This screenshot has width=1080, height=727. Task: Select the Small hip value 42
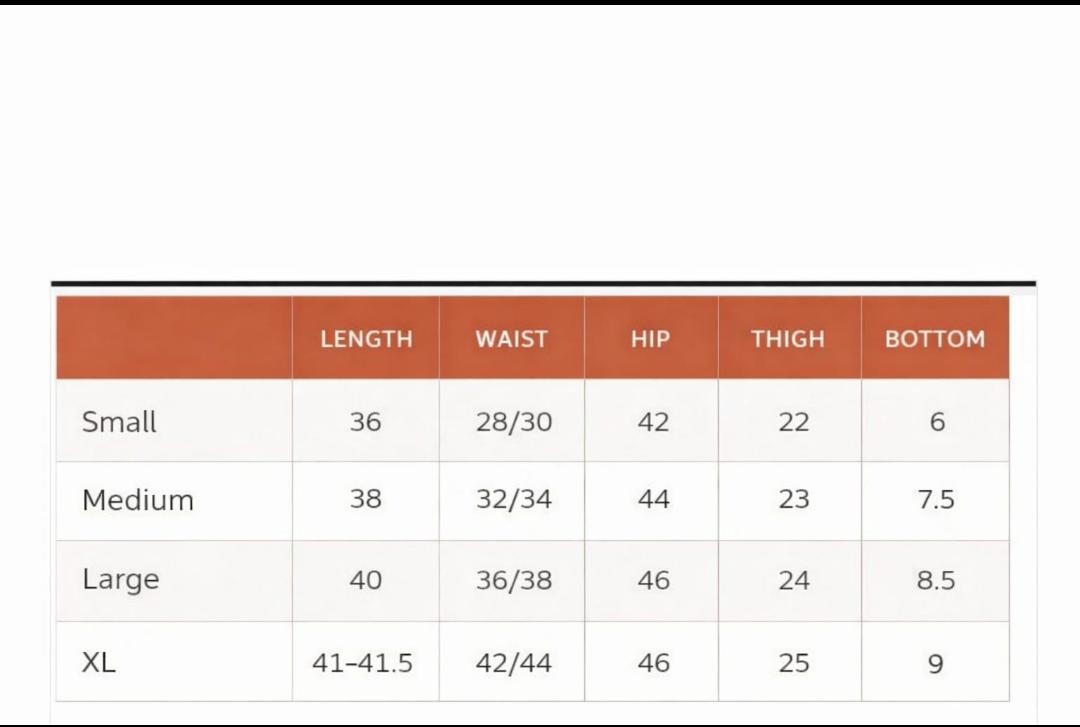pos(653,422)
